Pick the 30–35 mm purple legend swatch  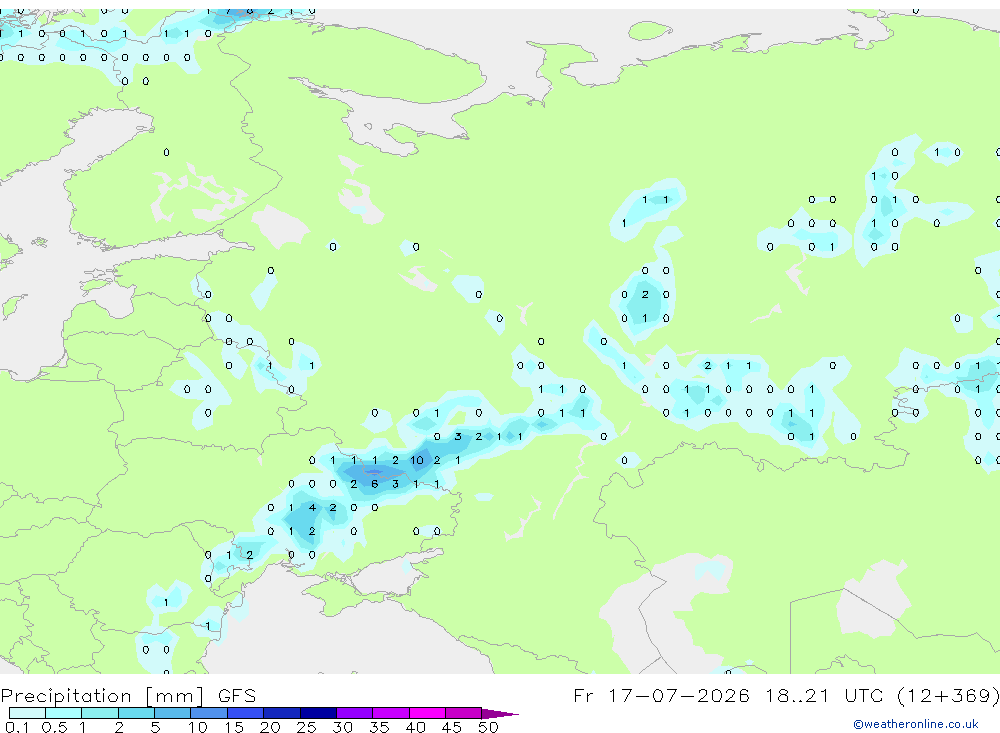coord(355,713)
